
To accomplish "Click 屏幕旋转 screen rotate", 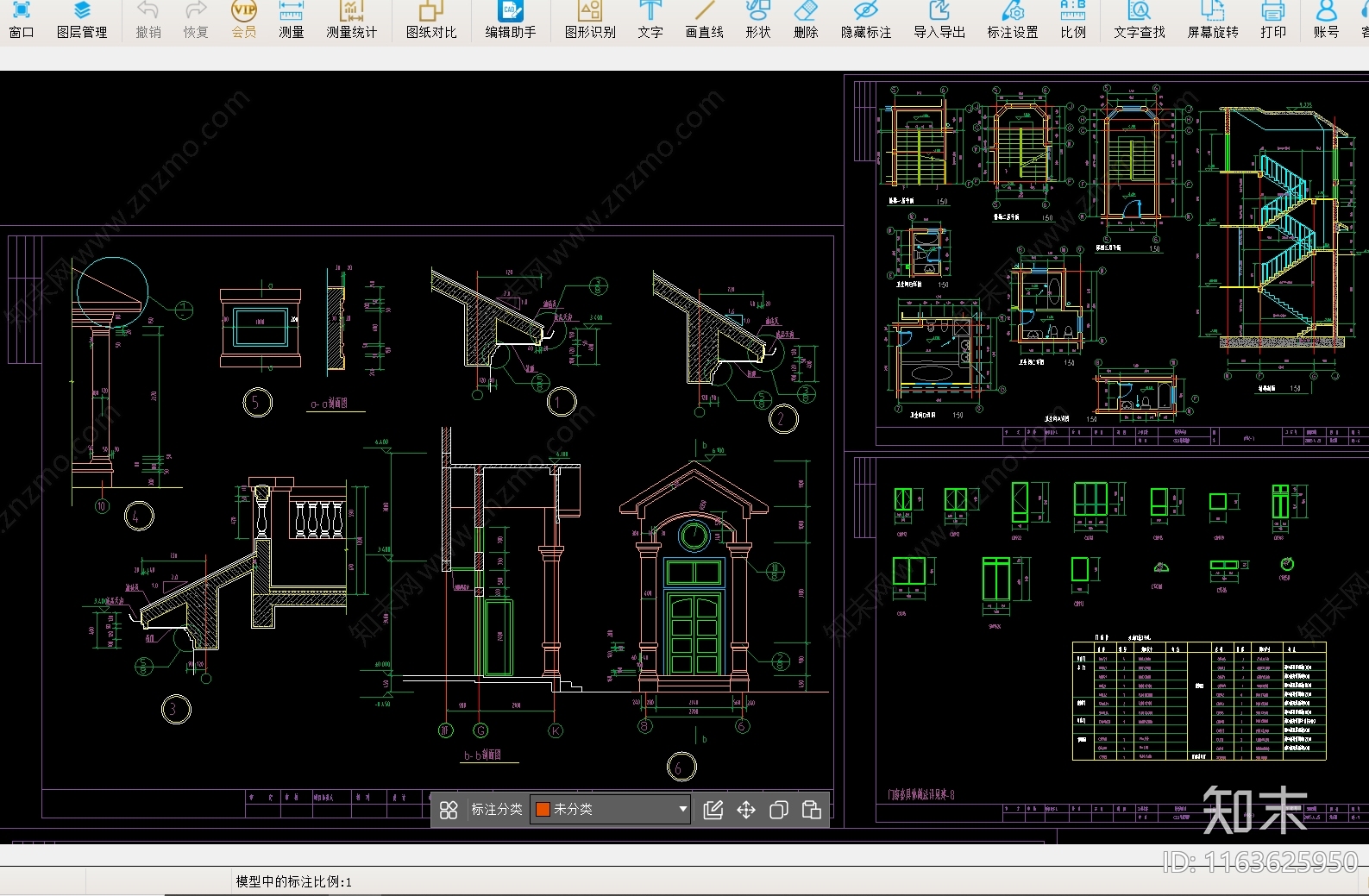I will 1213,21.
